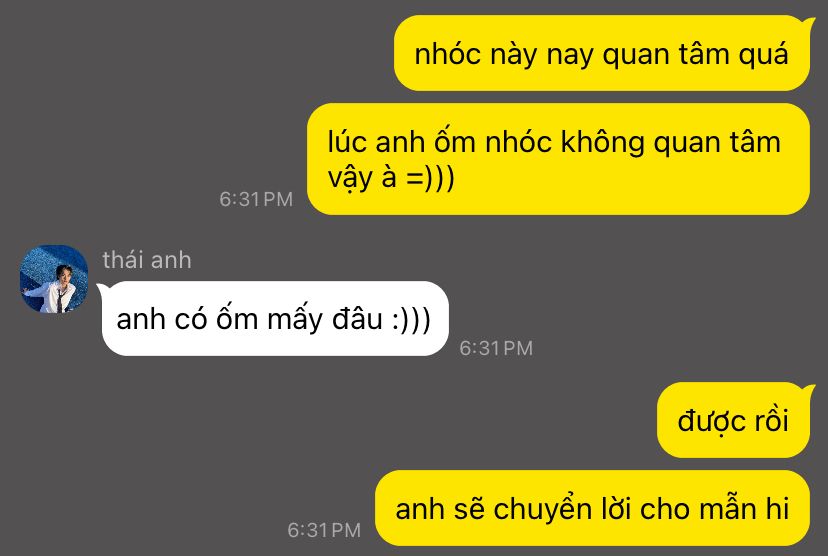Open thái anh's profile picture

[x=54, y=279]
